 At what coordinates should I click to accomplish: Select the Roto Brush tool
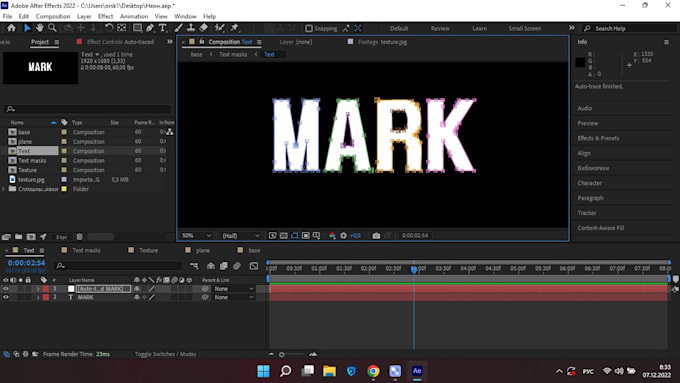(219, 28)
